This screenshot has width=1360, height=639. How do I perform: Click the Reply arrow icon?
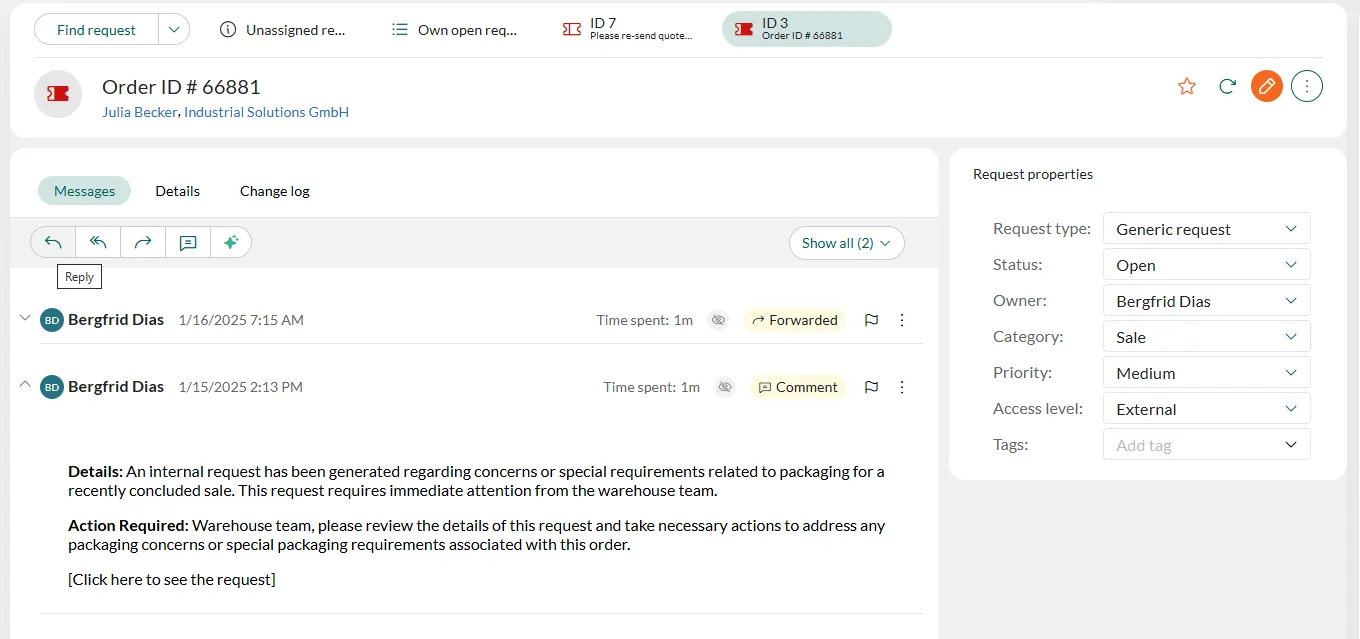point(53,243)
